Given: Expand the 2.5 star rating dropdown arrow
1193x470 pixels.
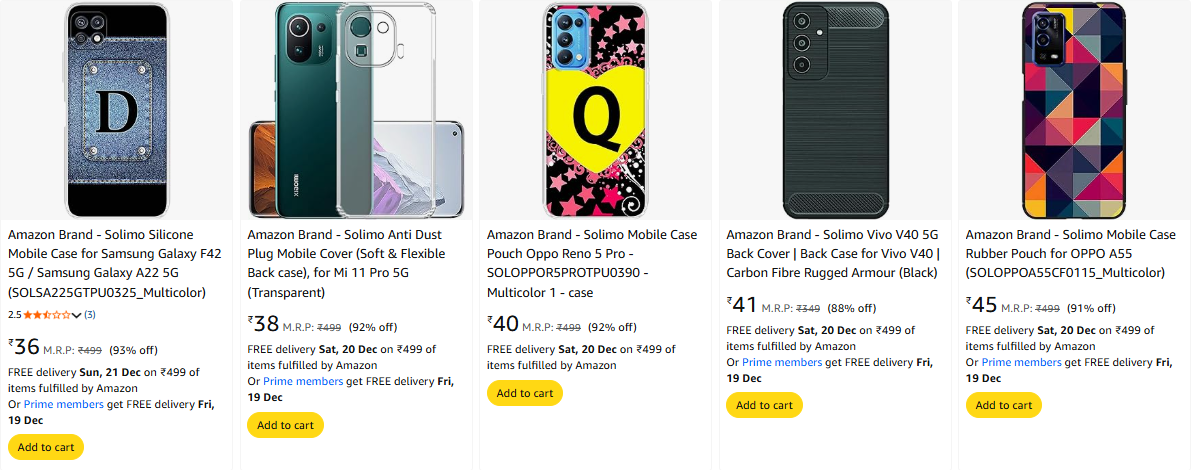Looking at the screenshot, I should coord(77,315).
